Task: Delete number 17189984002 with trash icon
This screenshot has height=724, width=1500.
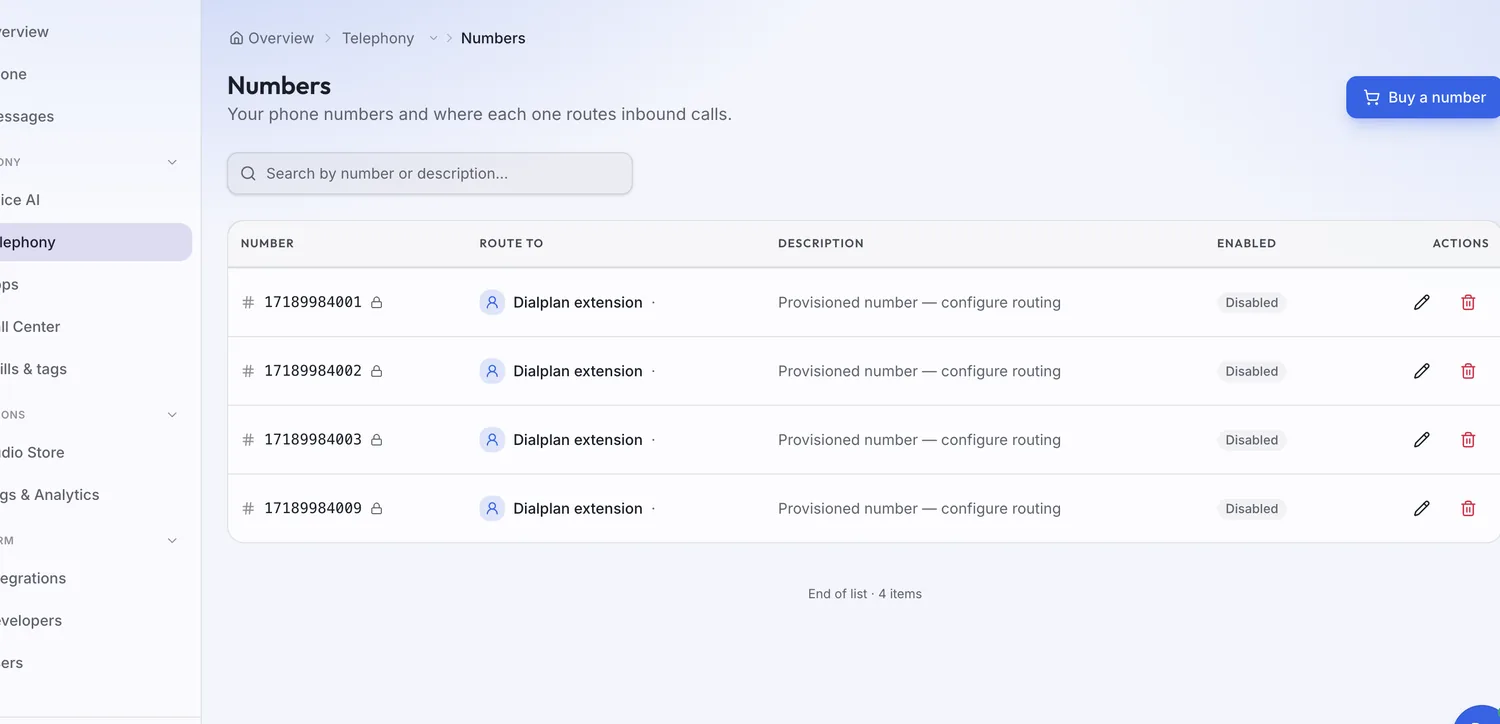Action: pyautogui.click(x=1468, y=371)
